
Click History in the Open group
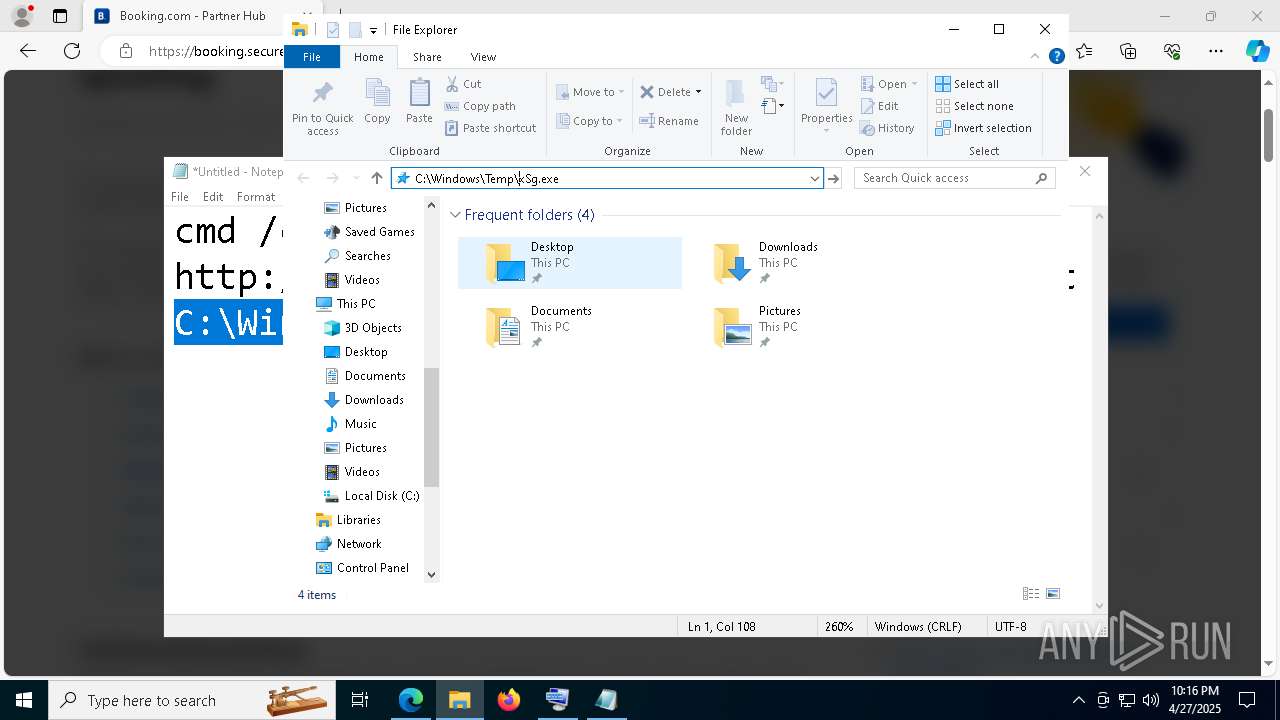pyautogui.click(x=887, y=128)
